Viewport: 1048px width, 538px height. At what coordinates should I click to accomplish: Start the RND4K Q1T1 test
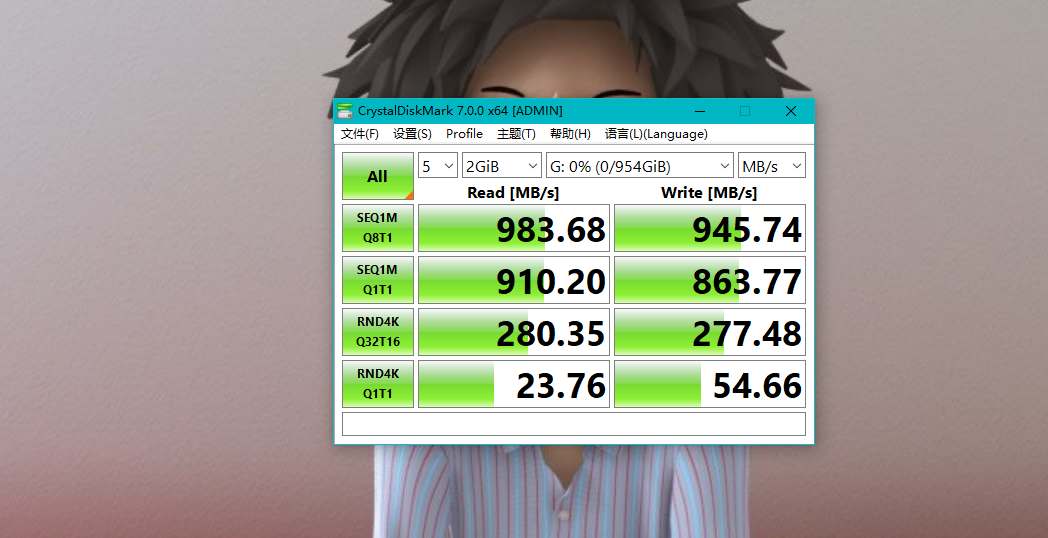coord(378,384)
